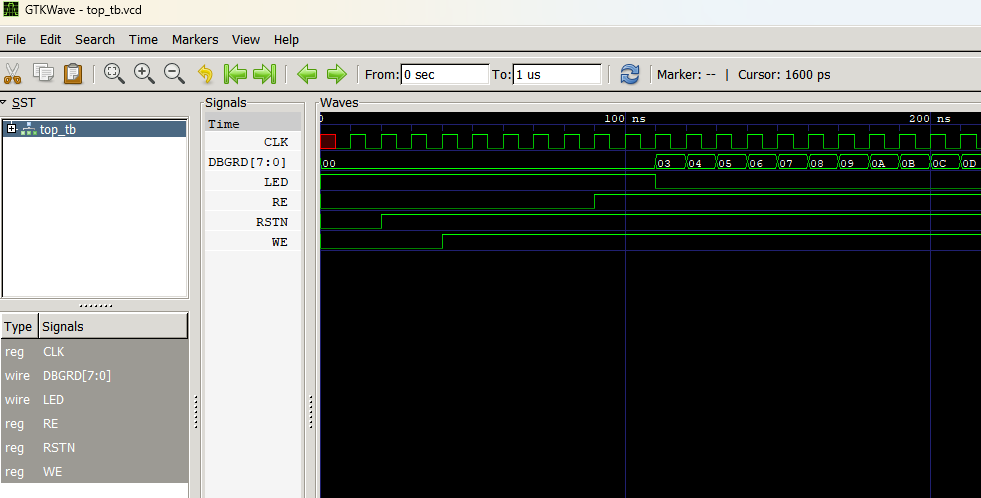Click the To time input field
The height and width of the screenshot is (498, 981).
point(557,74)
